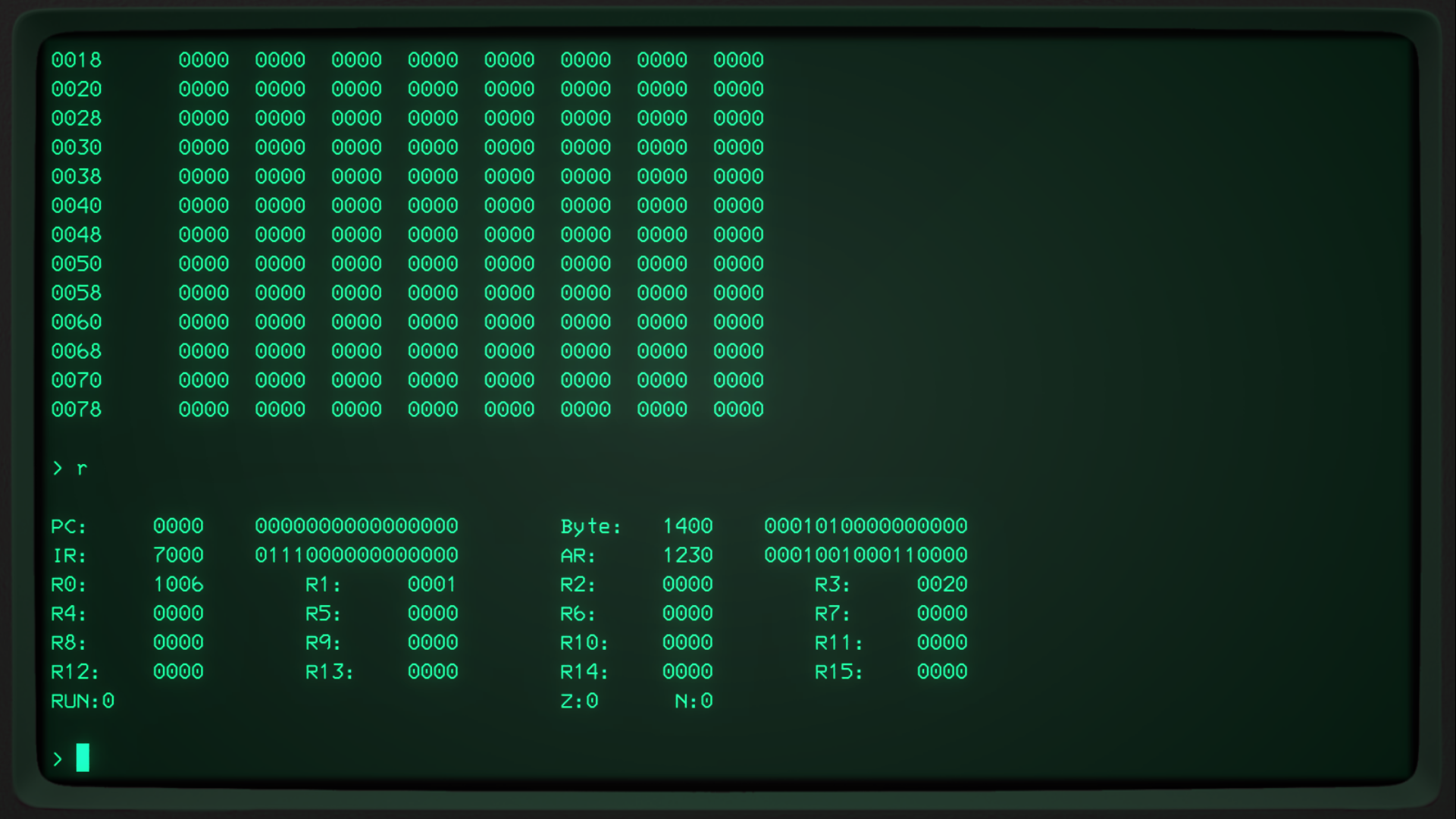Screen dimensions: 1456x819
Task: Click IR hex value 7000
Action: (178, 556)
